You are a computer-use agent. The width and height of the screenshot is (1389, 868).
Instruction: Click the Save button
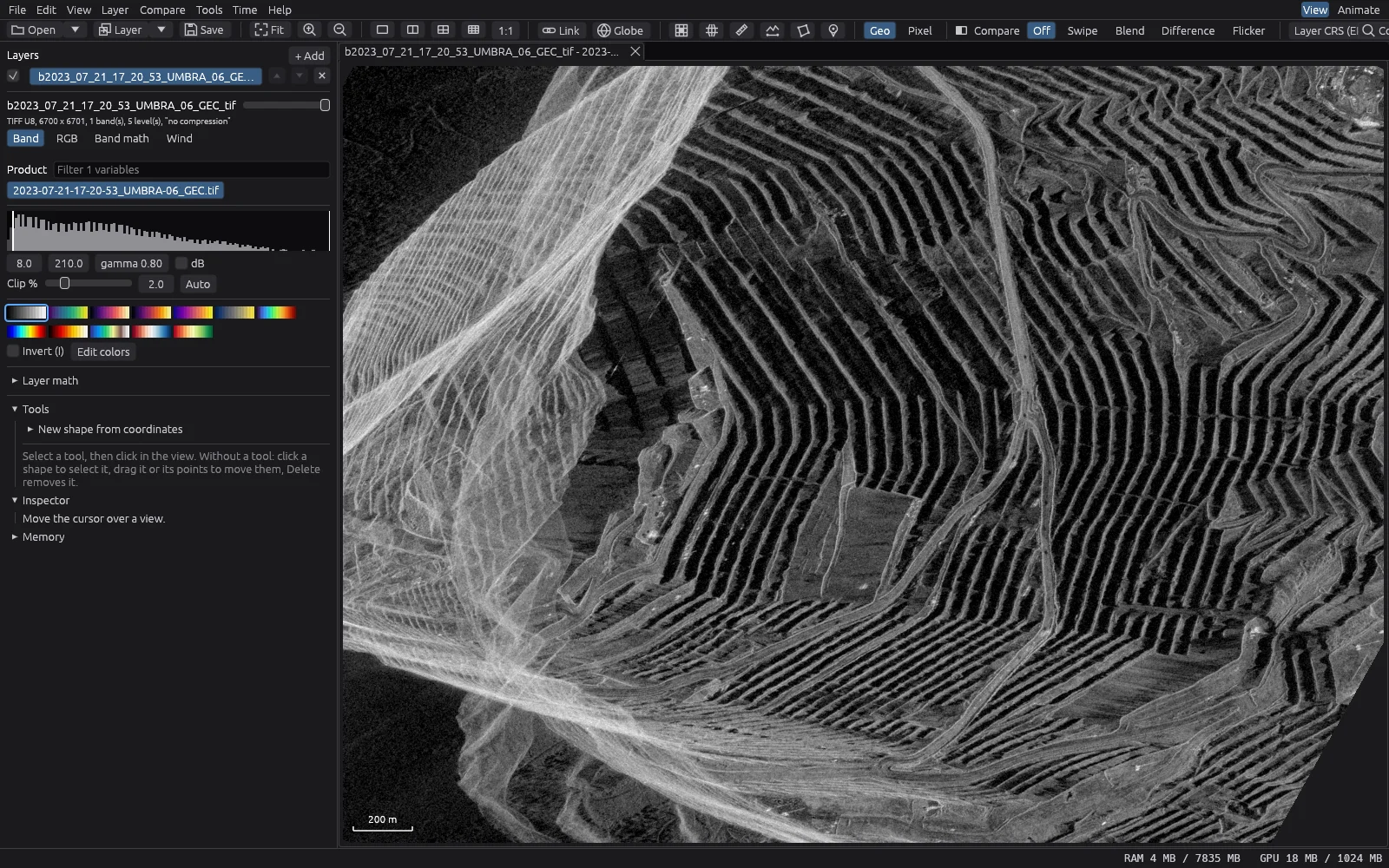(x=204, y=30)
